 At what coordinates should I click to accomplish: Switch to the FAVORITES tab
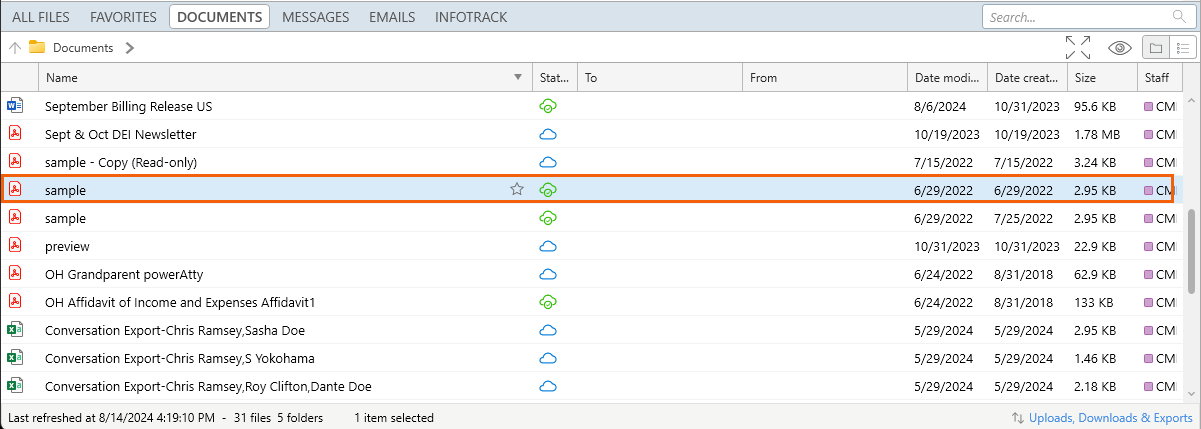(x=123, y=17)
